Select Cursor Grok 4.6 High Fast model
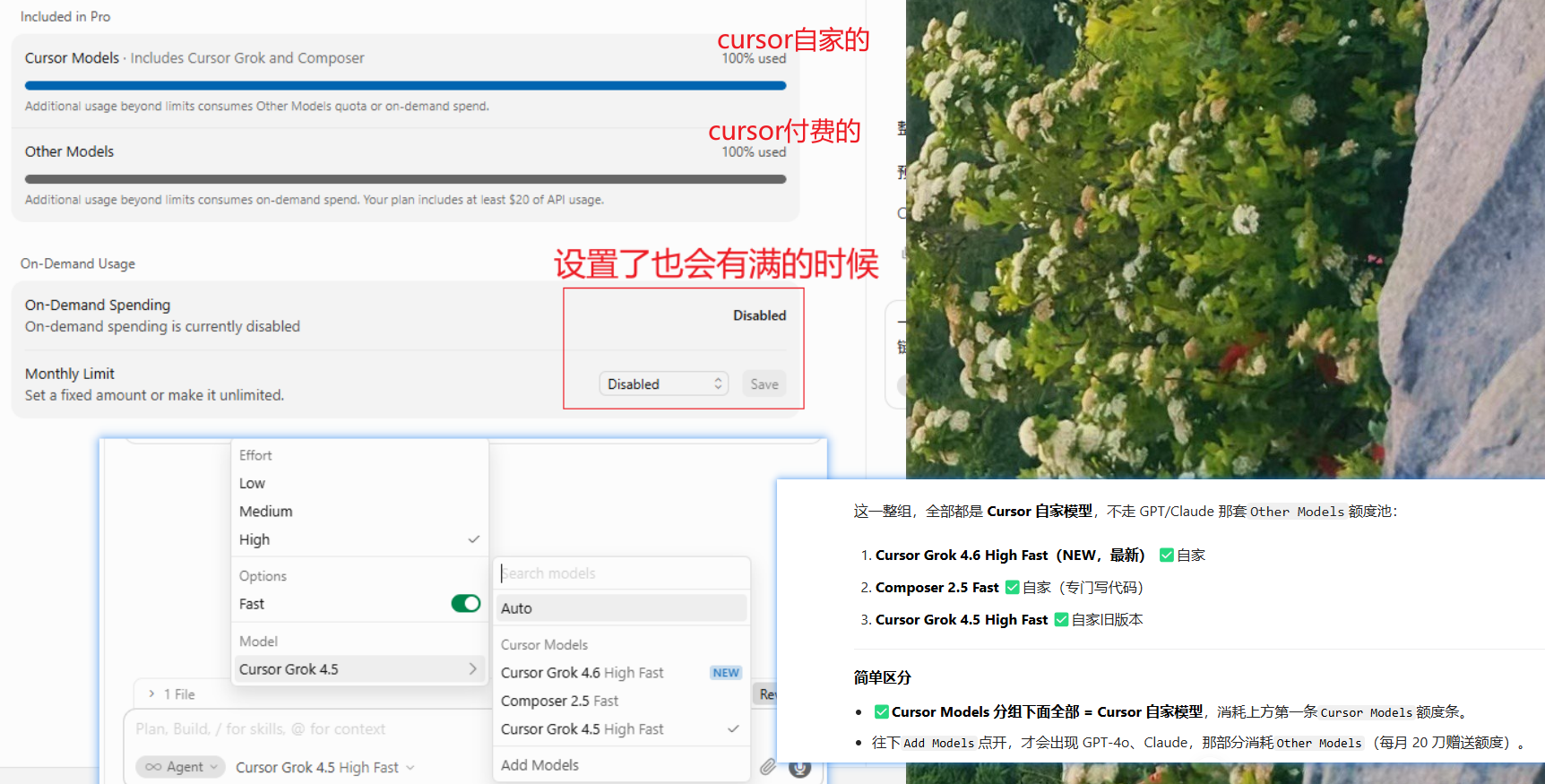The image size is (1545, 784). click(622, 673)
